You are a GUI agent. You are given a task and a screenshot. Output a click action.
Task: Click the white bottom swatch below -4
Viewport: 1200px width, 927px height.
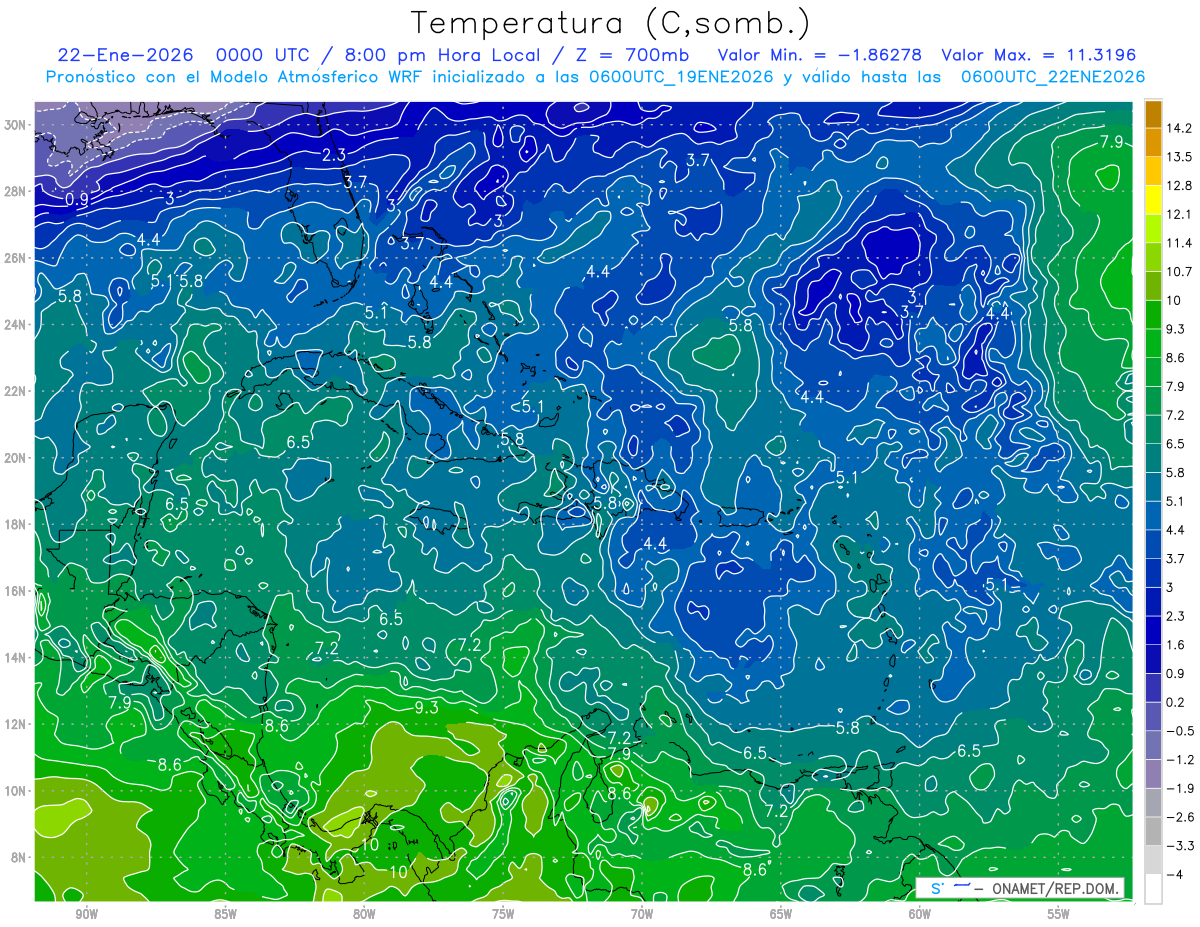1153,887
